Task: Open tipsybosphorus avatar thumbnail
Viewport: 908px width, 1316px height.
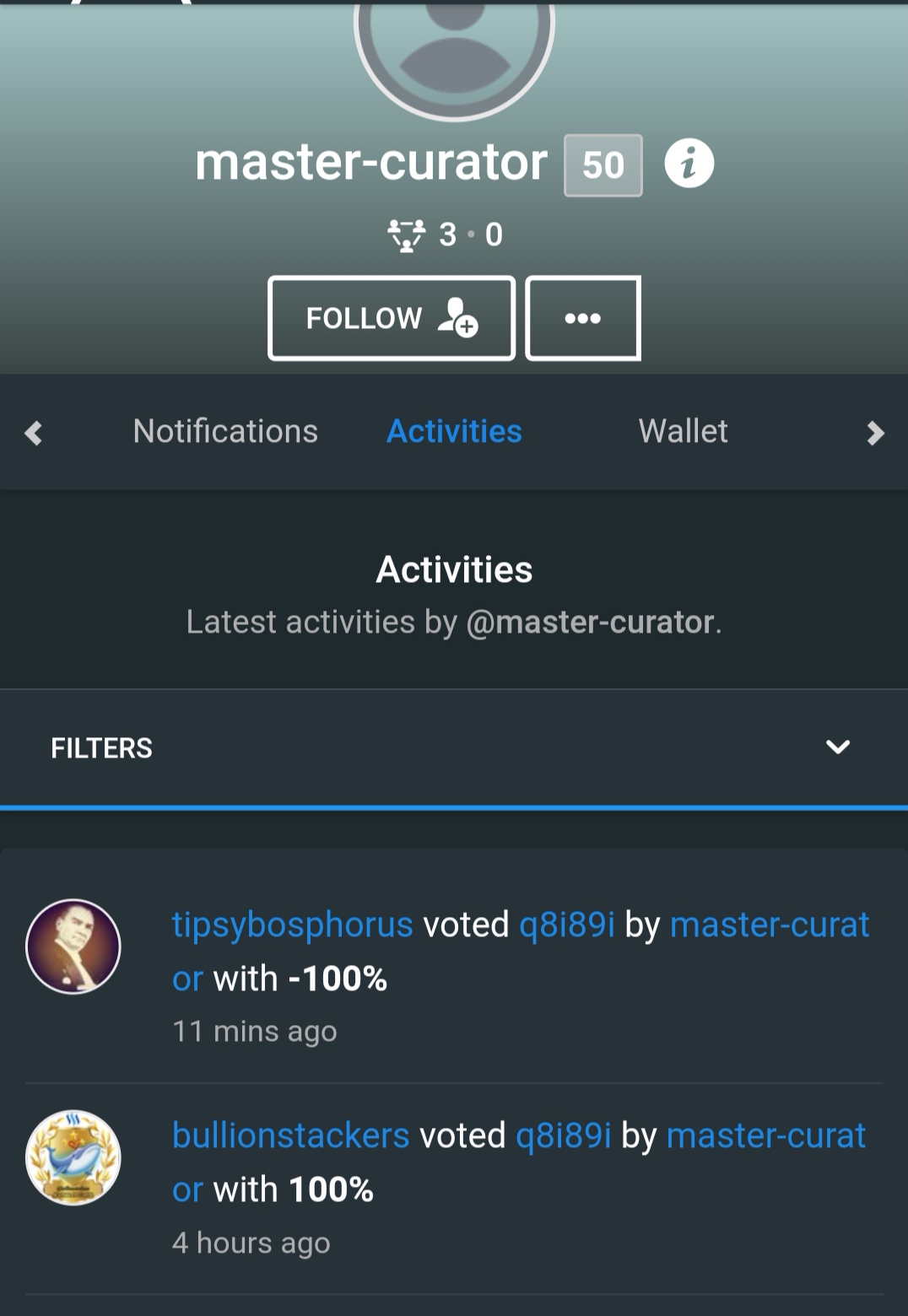Action: (x=73, y=947)
